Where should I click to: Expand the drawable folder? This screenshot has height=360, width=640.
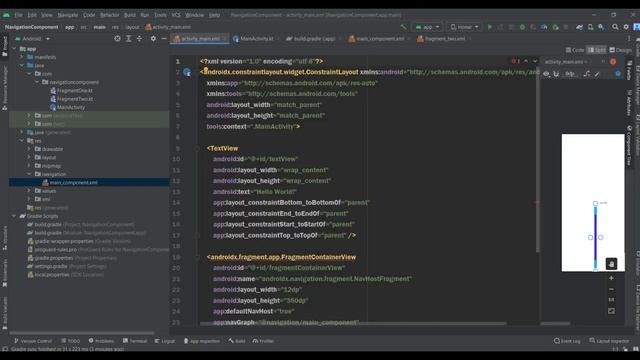pyautogui.click(x=29, y=149)
